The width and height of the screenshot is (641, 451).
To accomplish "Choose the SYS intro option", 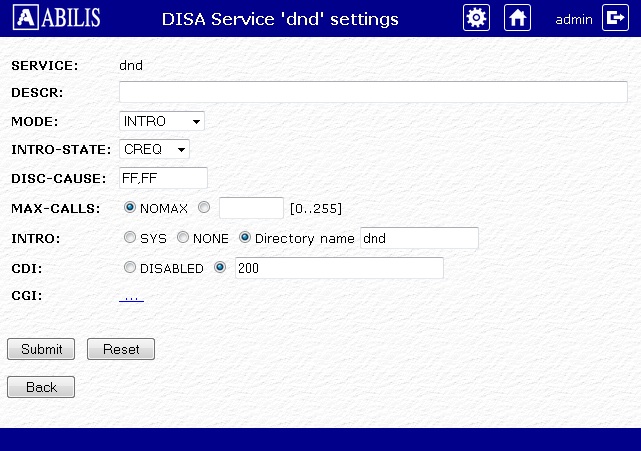I will (x=130, y=237).
